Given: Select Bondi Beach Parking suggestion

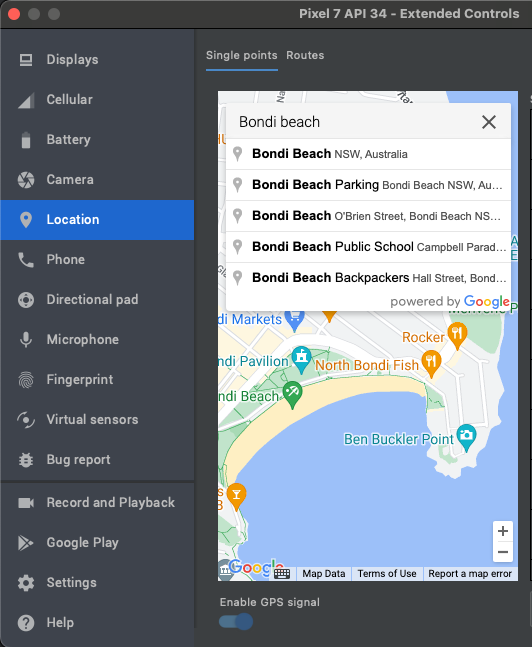Looking at the screenshot, I should click(368, 185).
